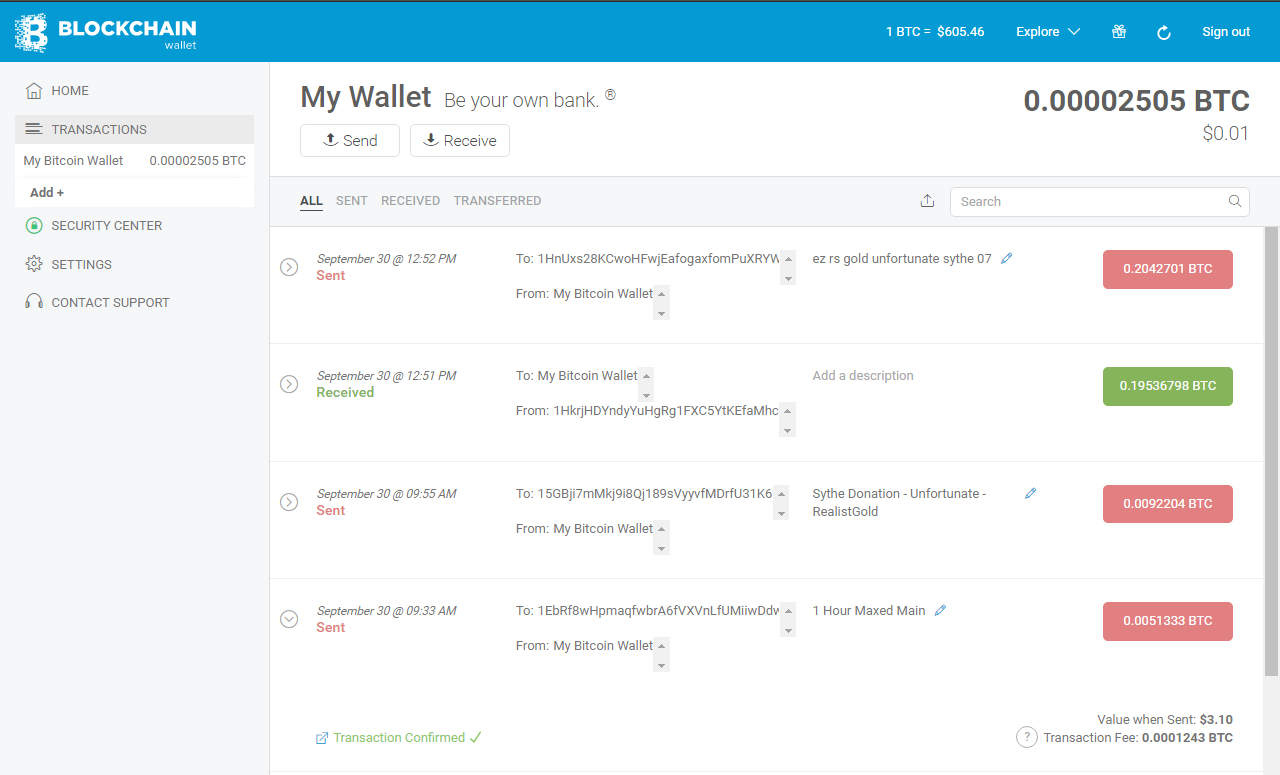
Task: Click 'Value when Sent: $3.10' text
Action: [x=1165, y=720]
